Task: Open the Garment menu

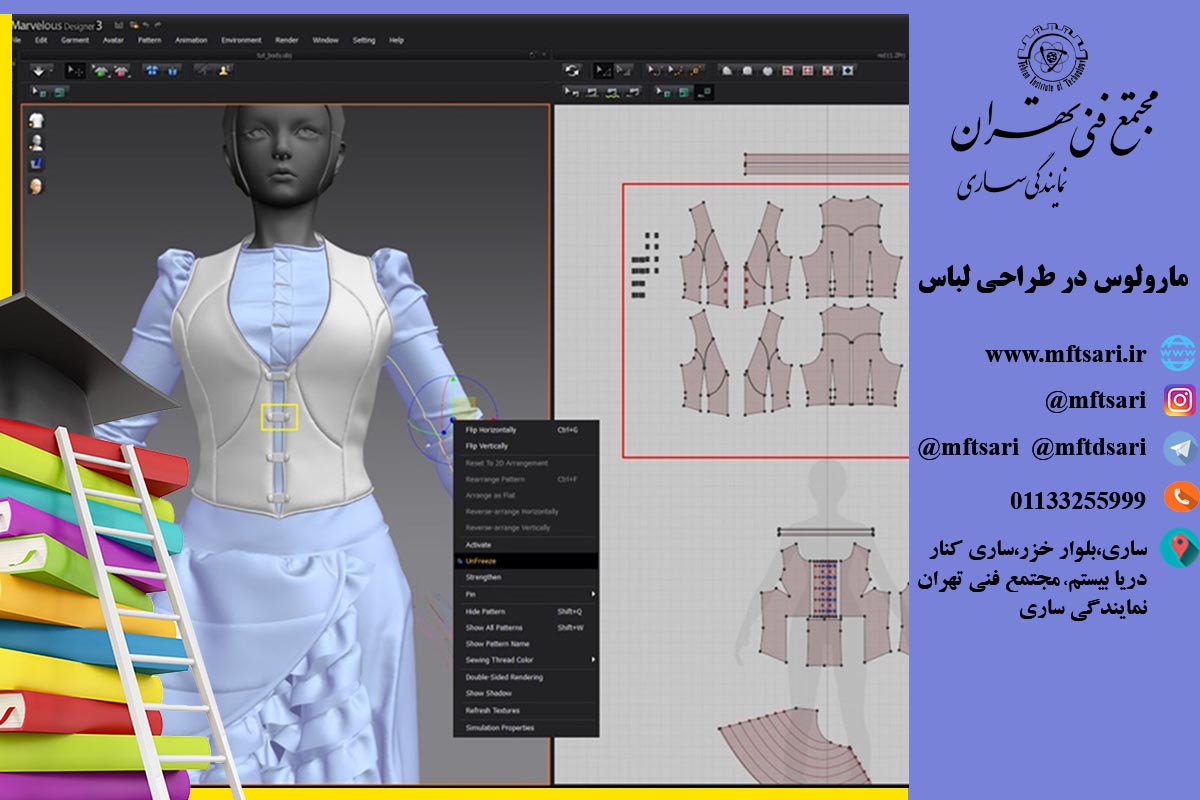Action: 75,40
